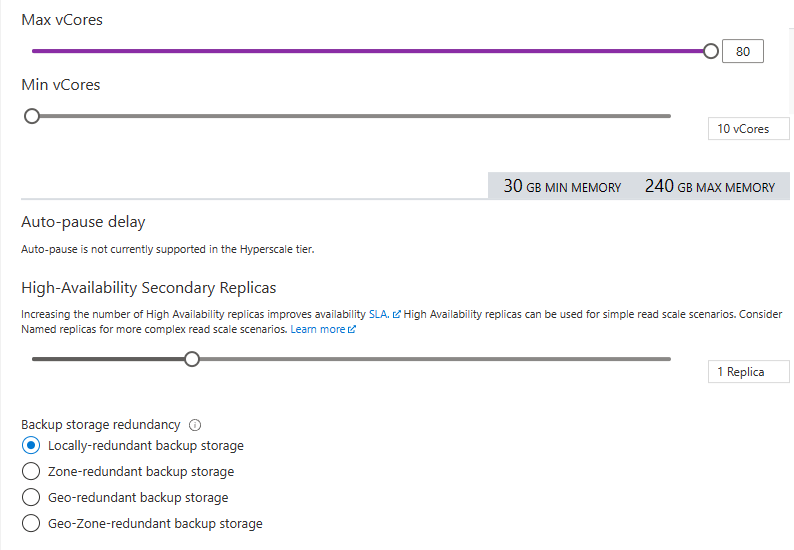Click the 30 GB min memory indicator
This screenshot has width=794, height=550.
561,187
